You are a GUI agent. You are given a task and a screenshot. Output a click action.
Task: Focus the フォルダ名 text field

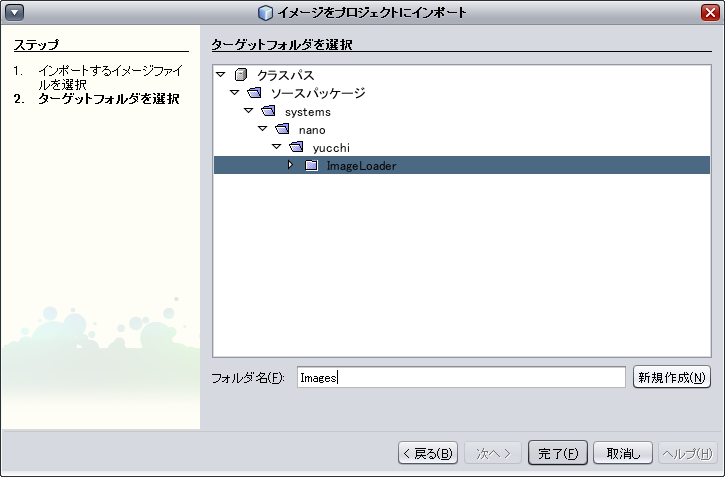[x=460, y=377]
